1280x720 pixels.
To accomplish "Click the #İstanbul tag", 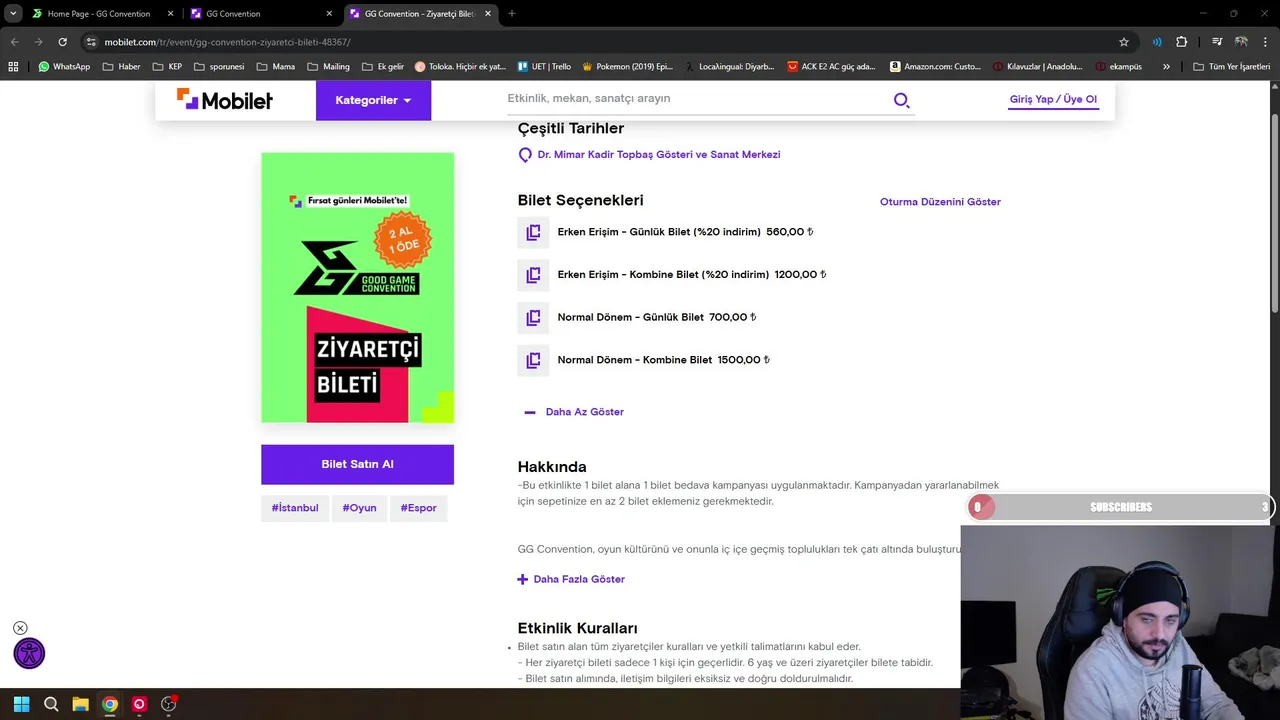I will 295,508.
